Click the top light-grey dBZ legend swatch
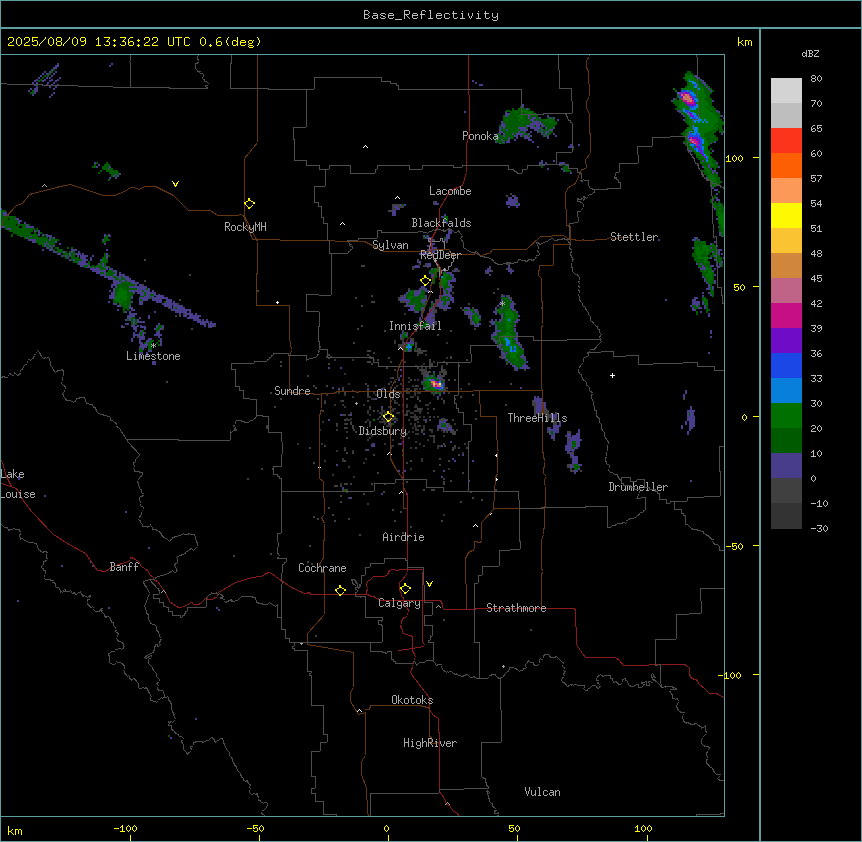Image resolution: width=862 pixels, height=842 pixels. point(786,91)
